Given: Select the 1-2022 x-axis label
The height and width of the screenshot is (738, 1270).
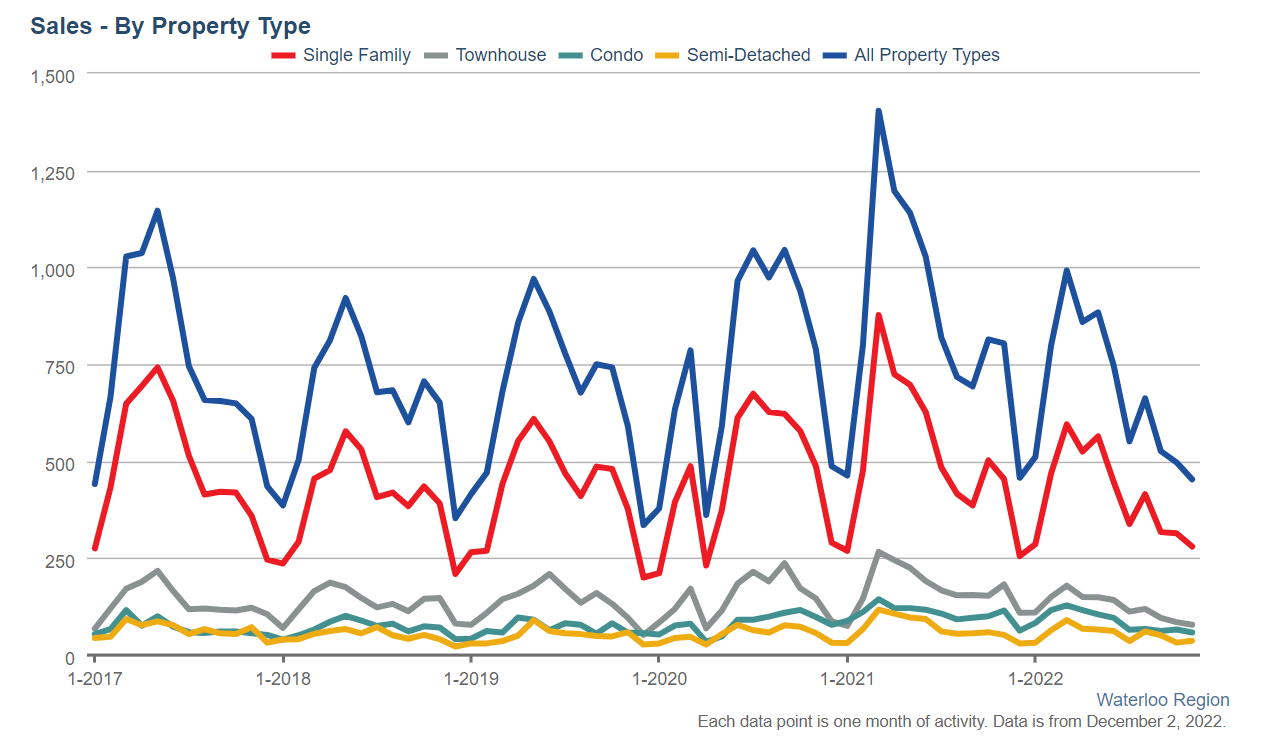Looking at the screenshot, I should [x=1034, y=679].
